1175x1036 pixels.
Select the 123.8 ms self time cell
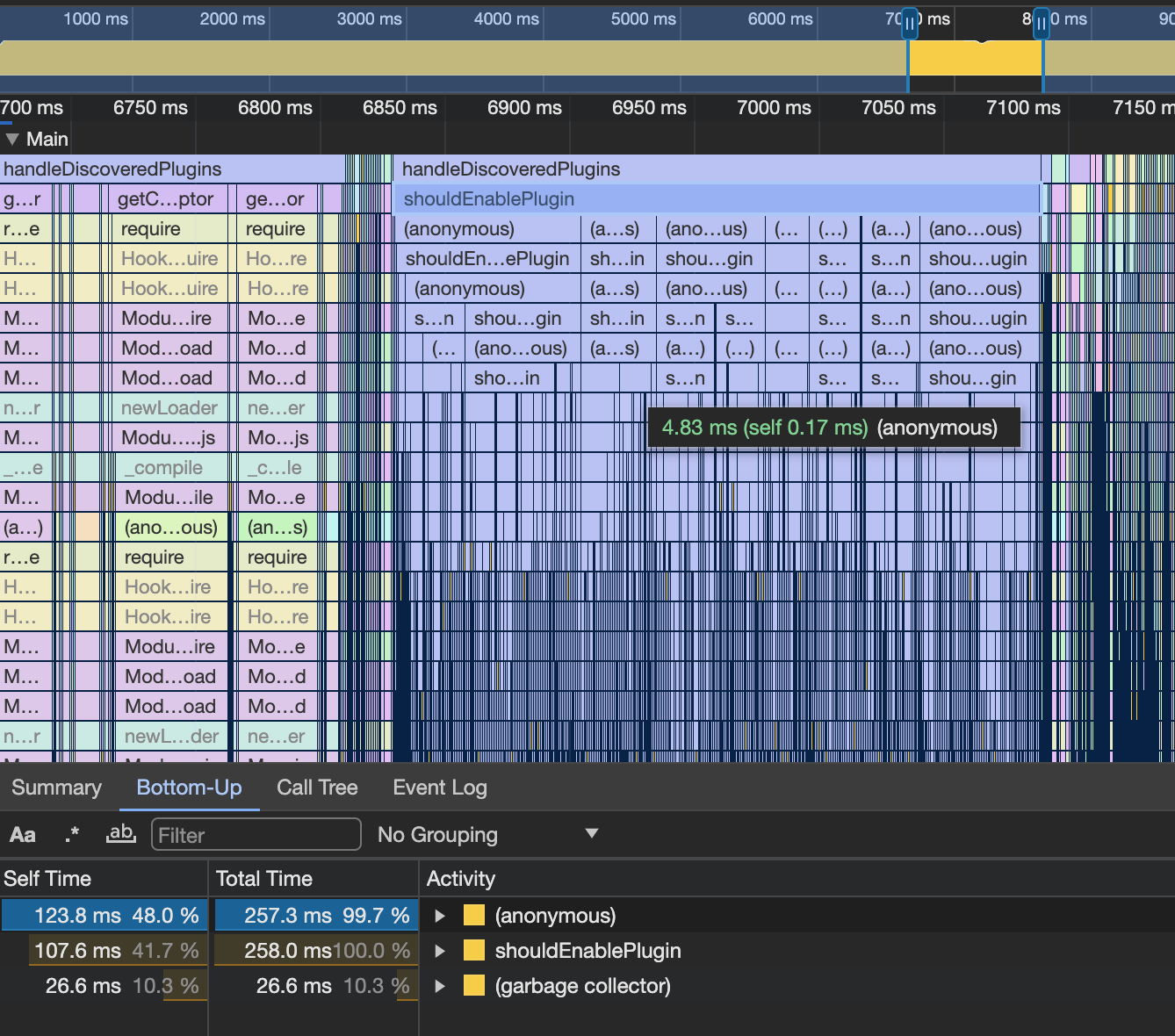105,916
